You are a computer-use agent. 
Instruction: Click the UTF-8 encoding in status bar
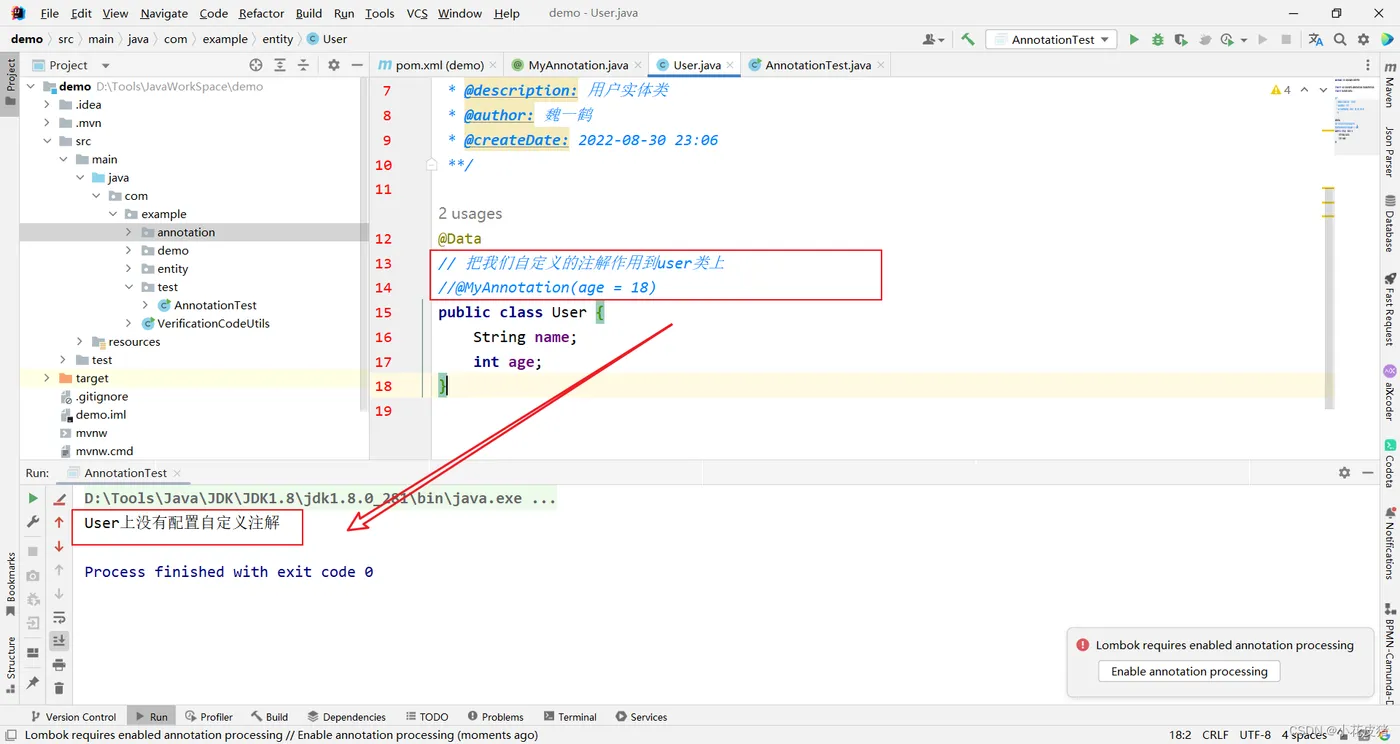click(x=1255, y=735)
